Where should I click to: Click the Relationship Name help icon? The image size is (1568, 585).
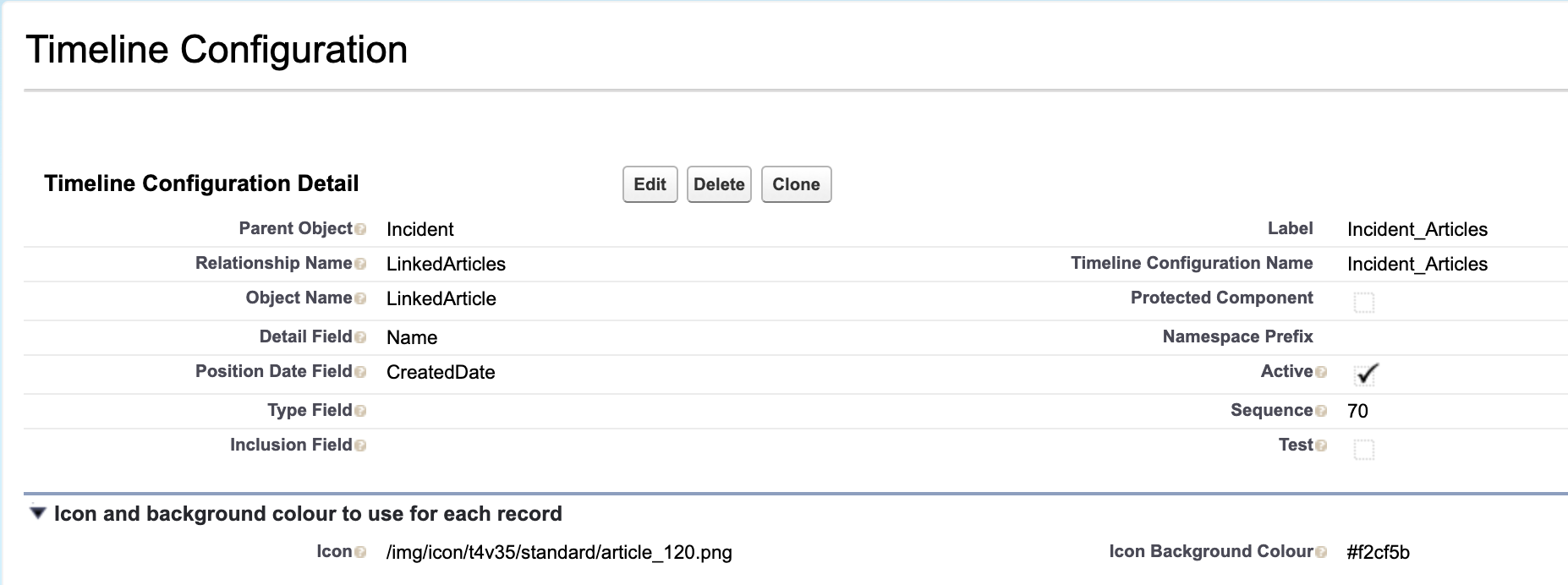click(x=361, y=264)
